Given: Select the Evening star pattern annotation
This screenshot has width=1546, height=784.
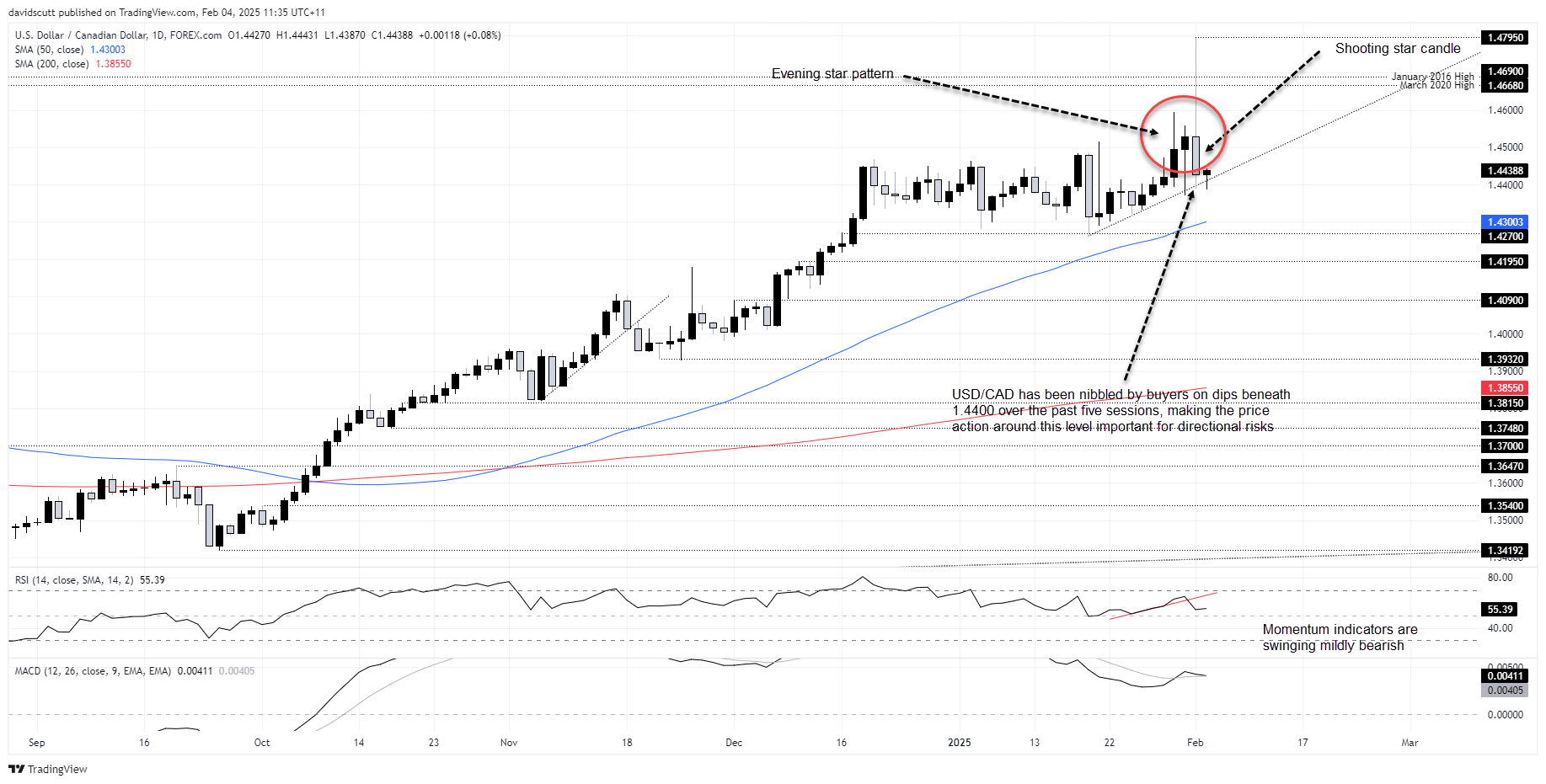Looking at the screenshot, I should (x=832, y=74).
